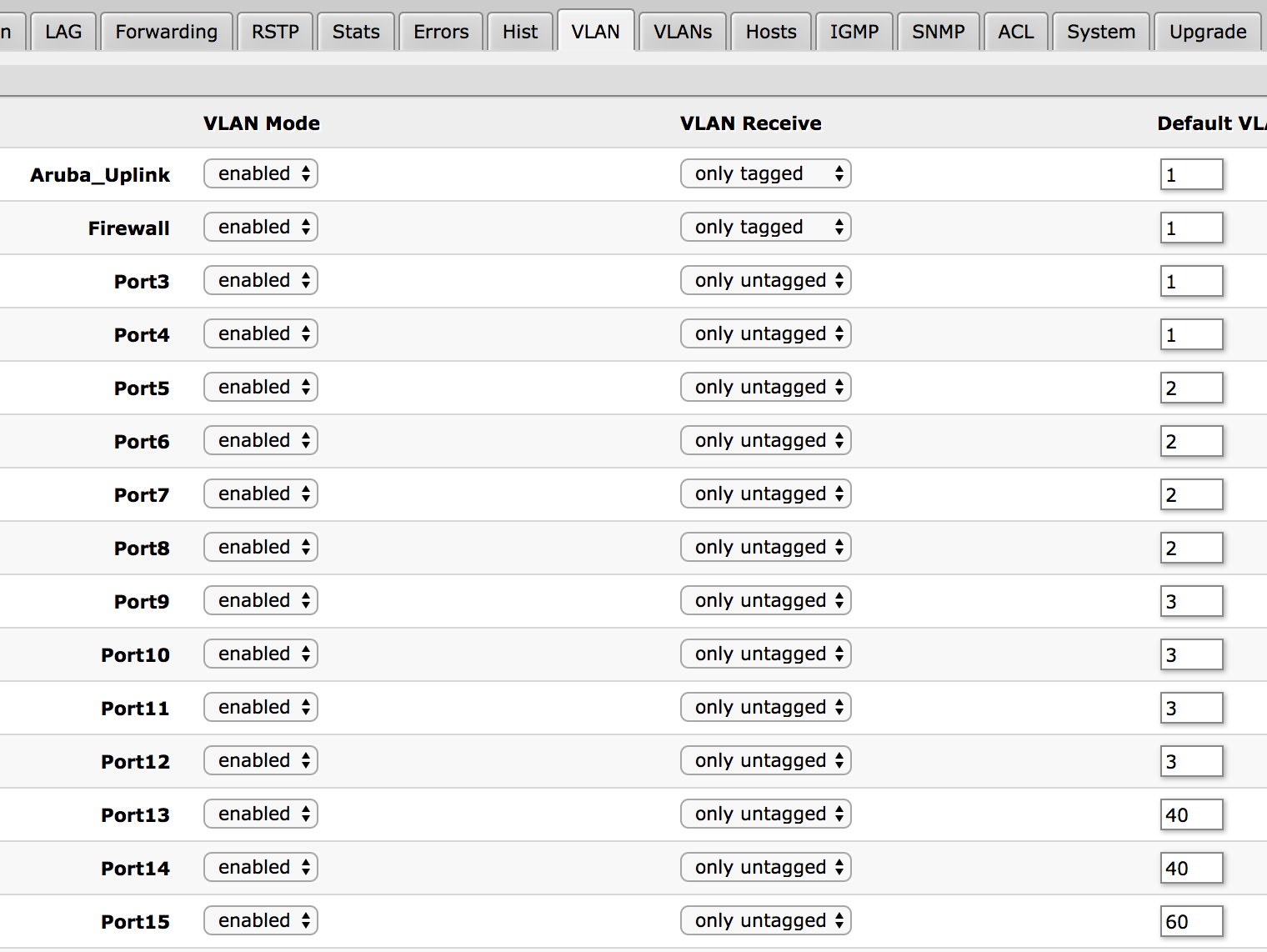The width and height of the screenshot is (1267, 952).
Task: Switch to the Forwarding tab
Action: [x=166, y=32]
